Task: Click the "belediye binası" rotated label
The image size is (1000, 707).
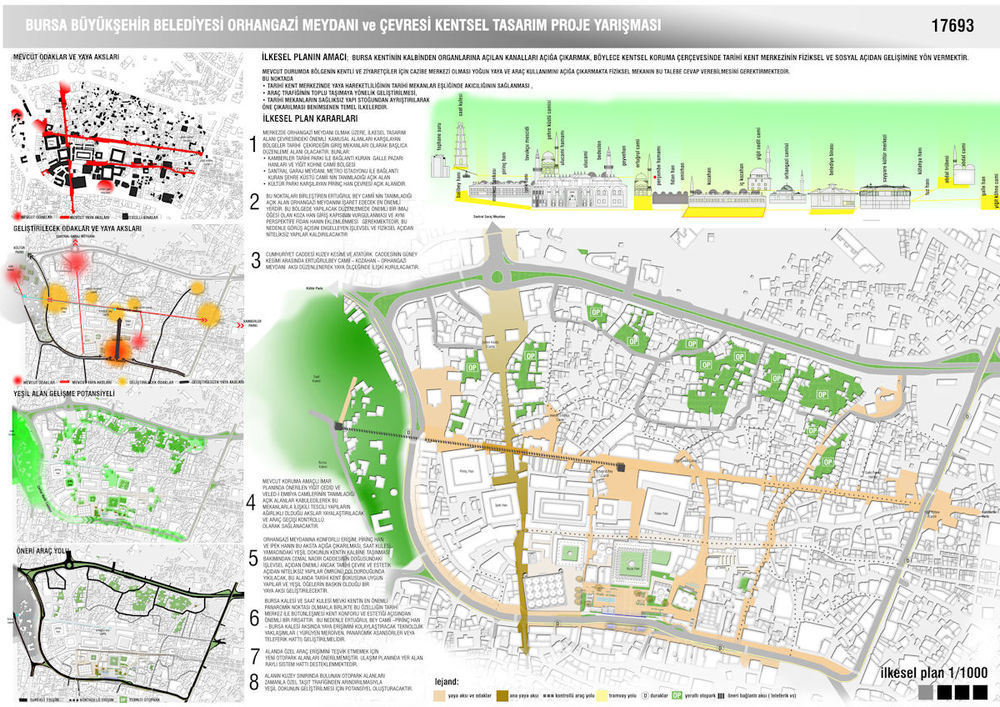Action: (x=832, y=160)
